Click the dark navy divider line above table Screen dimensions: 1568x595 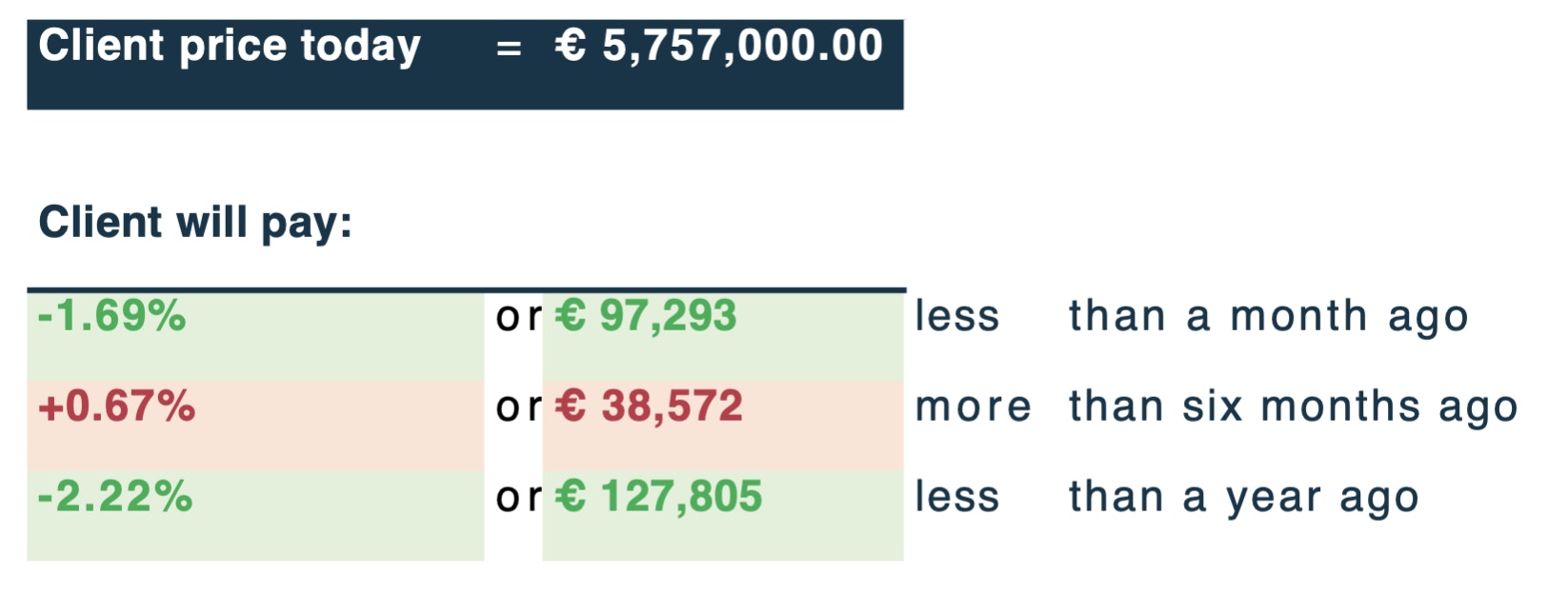point(467,288)
